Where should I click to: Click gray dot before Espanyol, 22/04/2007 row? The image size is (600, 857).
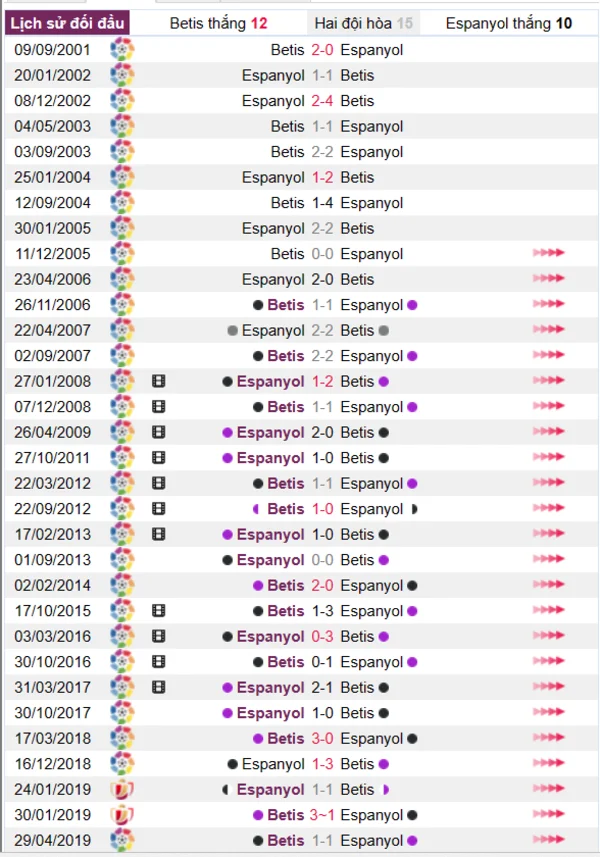[232, 331]
